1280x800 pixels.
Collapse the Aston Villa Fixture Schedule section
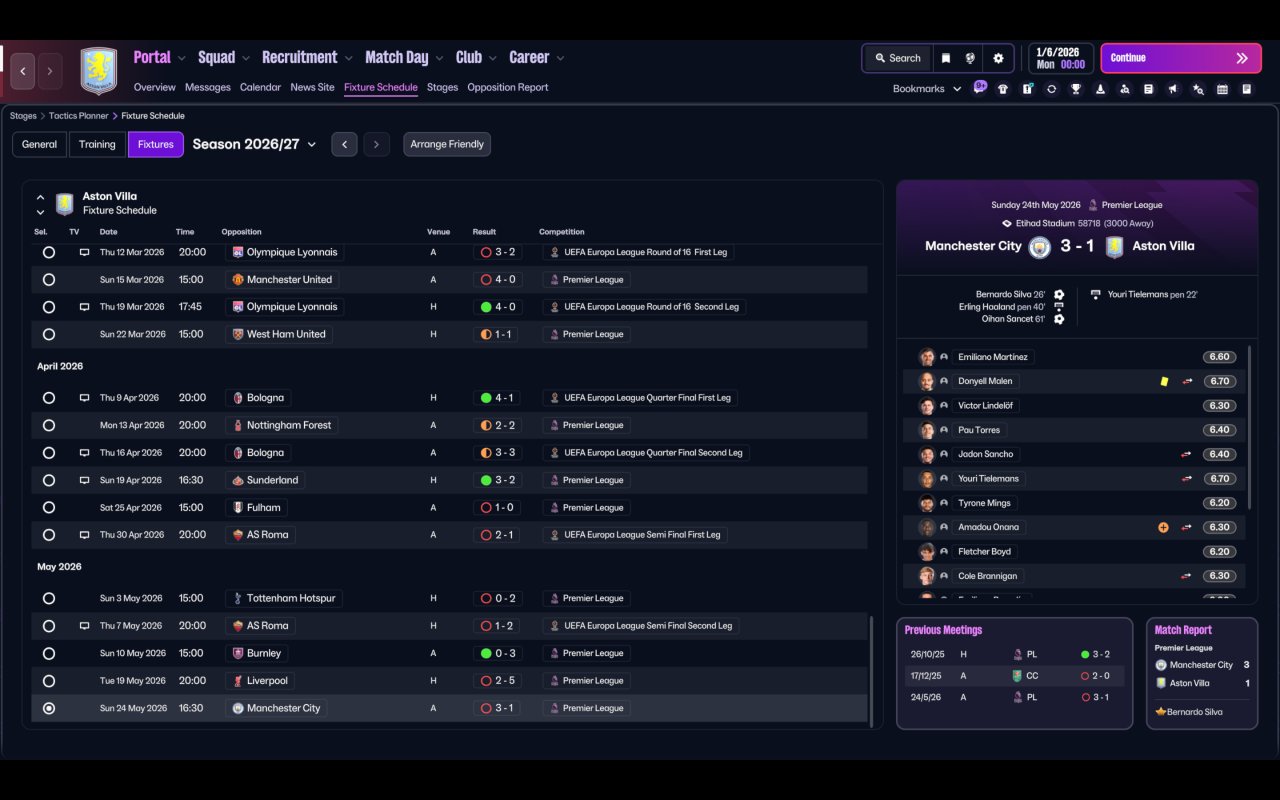[x=40, y=197]
